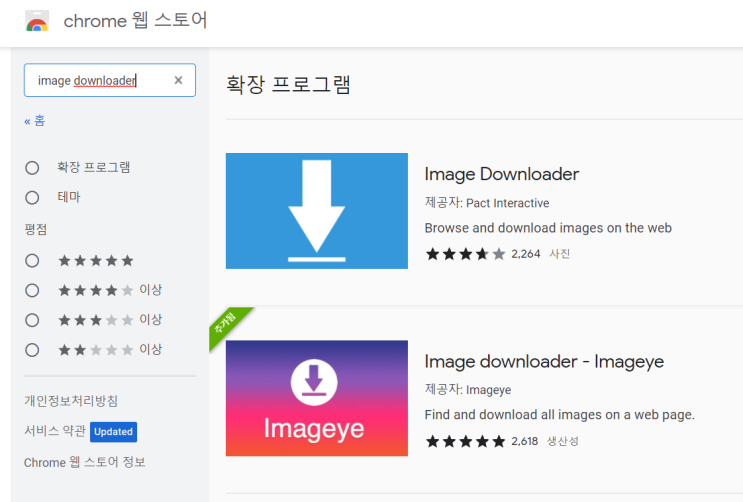Click the '확장 프로그램' results section heading
Screen dimensions: 743x502
(x=288, y=84)
